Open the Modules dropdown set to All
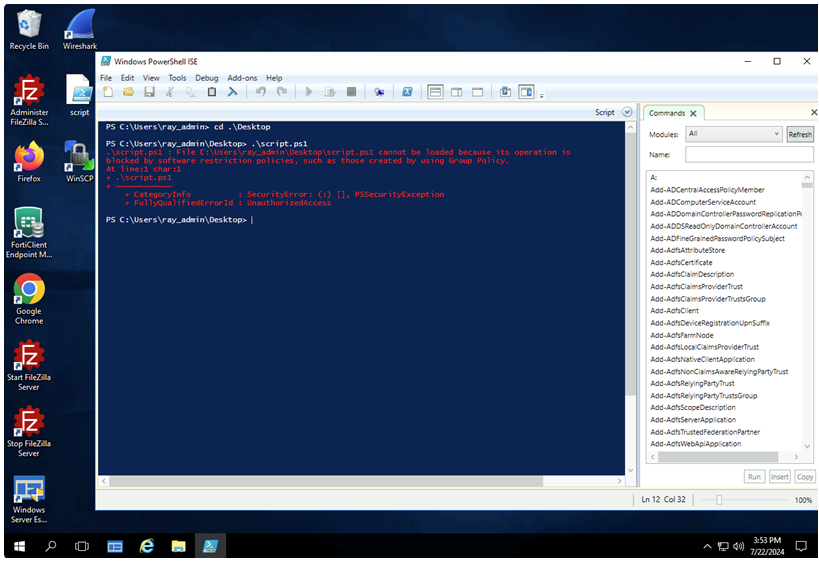This screenshot has width=819, height=563. 733,134
